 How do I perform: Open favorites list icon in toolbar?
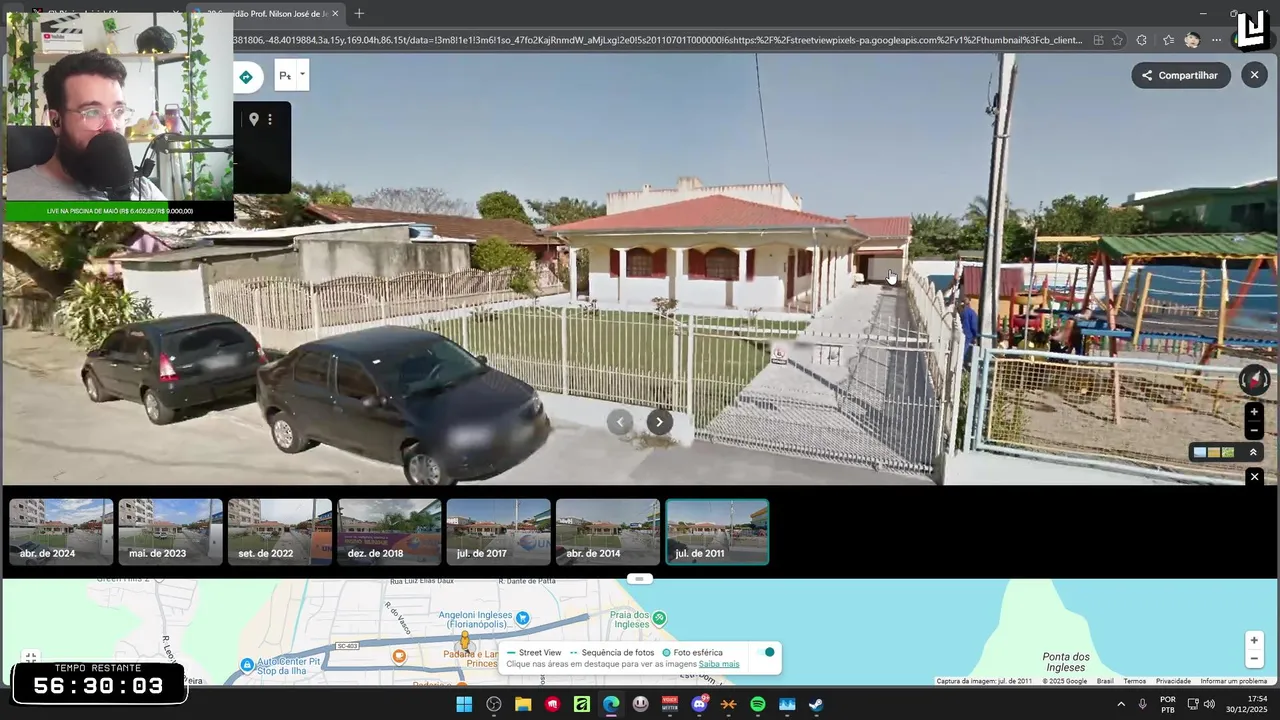[1168, 40]
